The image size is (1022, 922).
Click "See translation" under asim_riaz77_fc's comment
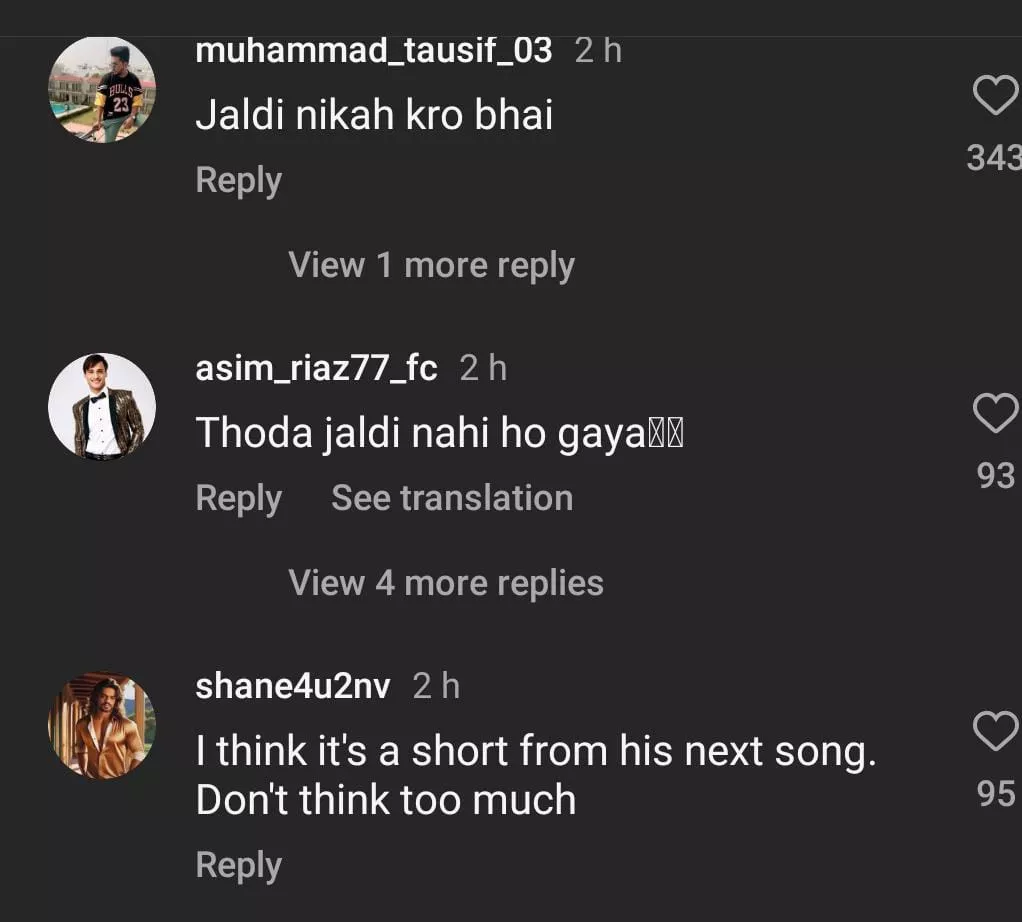click(x=452, y=498)
